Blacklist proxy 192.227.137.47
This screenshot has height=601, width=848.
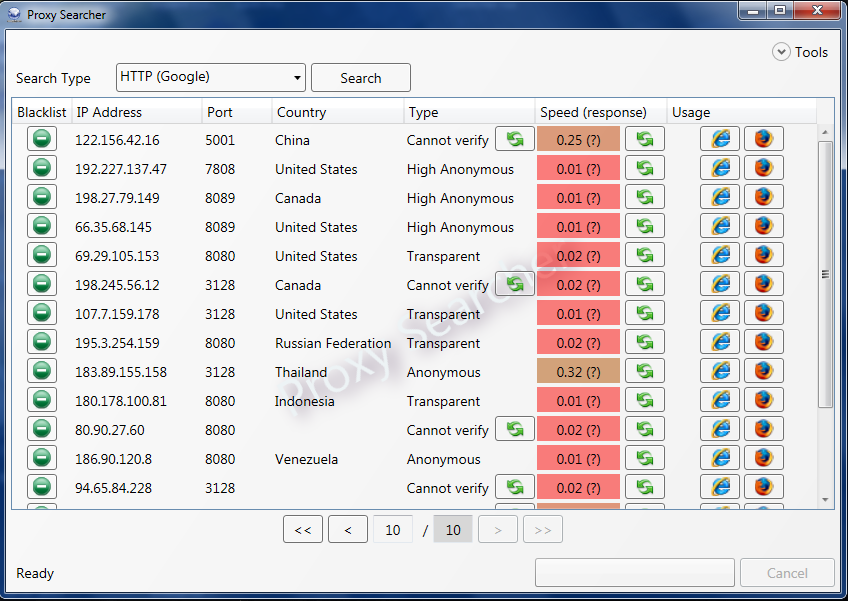click(x=42, y=168)
